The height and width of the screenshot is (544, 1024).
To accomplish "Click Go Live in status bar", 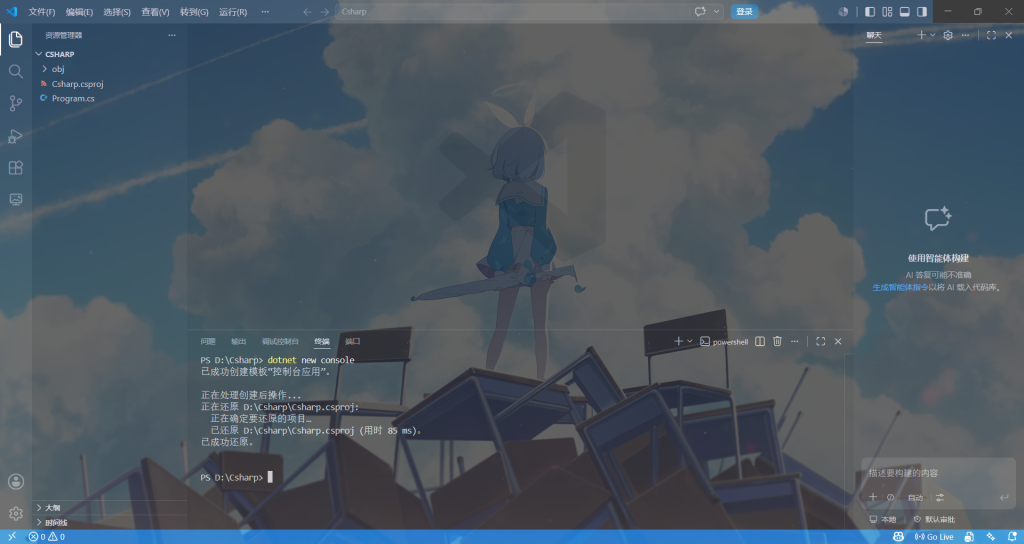I will pos(934,537).
